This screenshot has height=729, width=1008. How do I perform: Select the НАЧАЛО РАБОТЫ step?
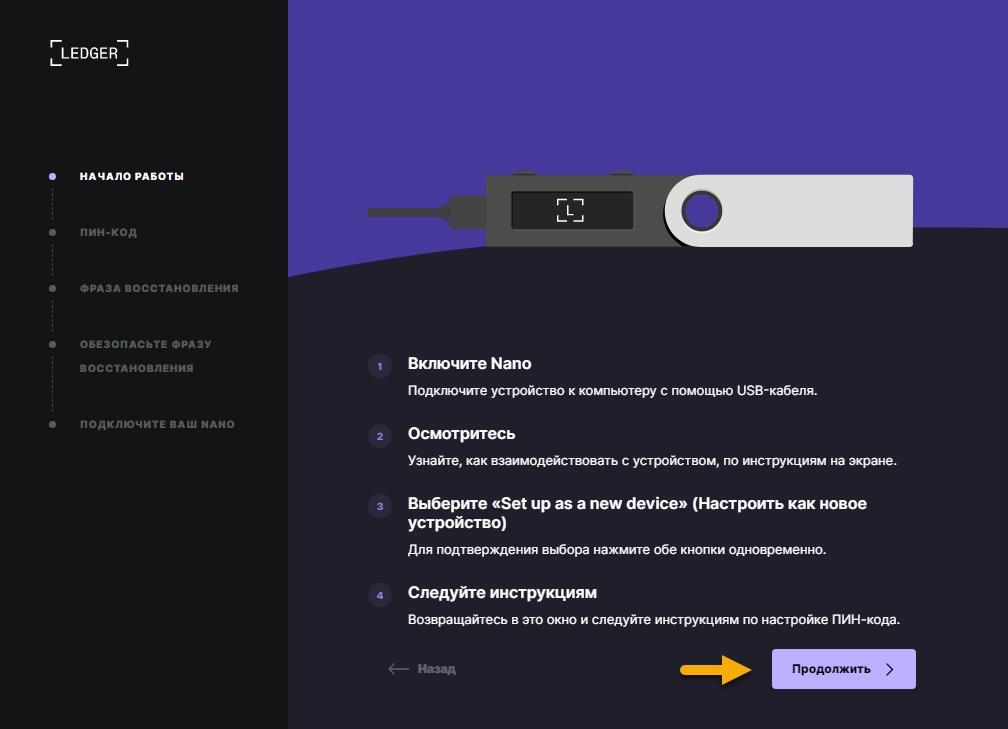click(132, 176)
